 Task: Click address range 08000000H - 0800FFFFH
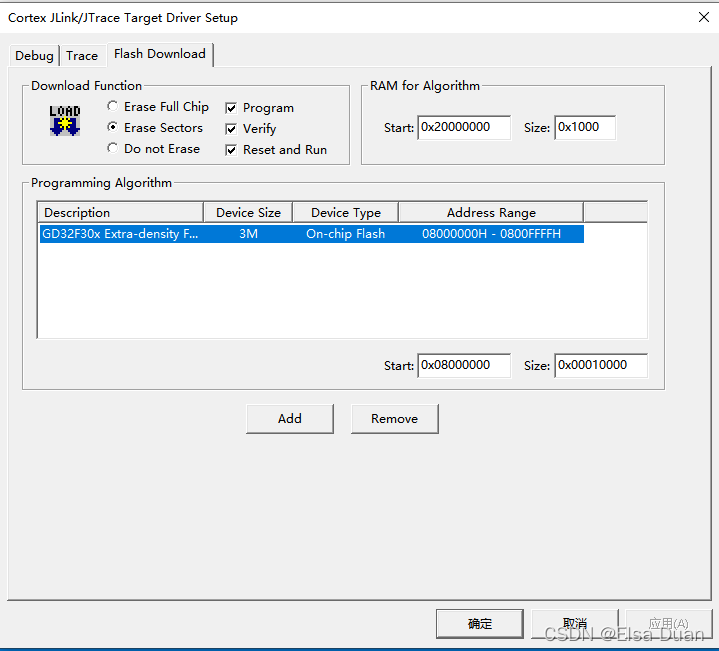click(491, 234)
